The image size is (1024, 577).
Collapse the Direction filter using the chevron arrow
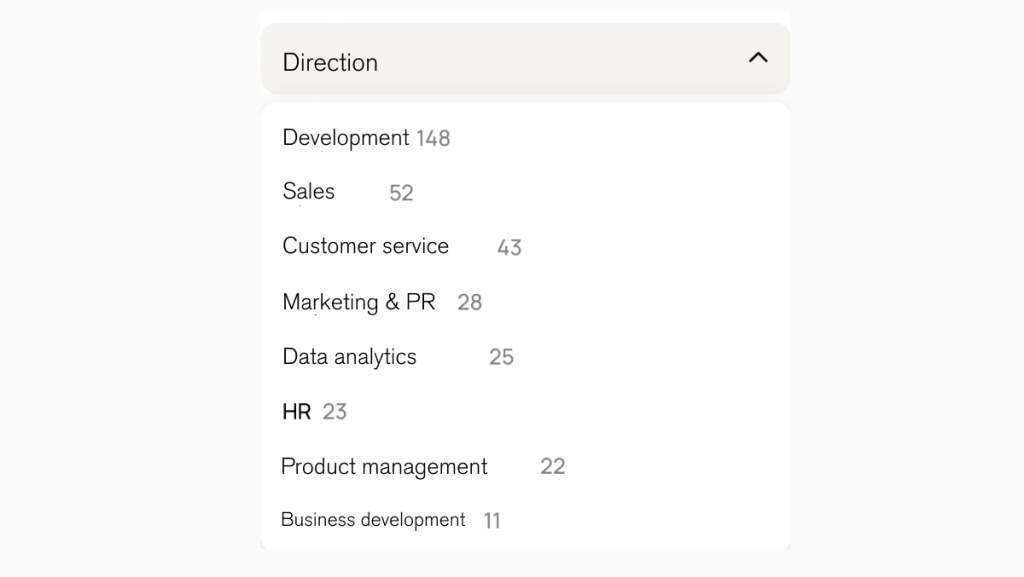tap(758, 58)
